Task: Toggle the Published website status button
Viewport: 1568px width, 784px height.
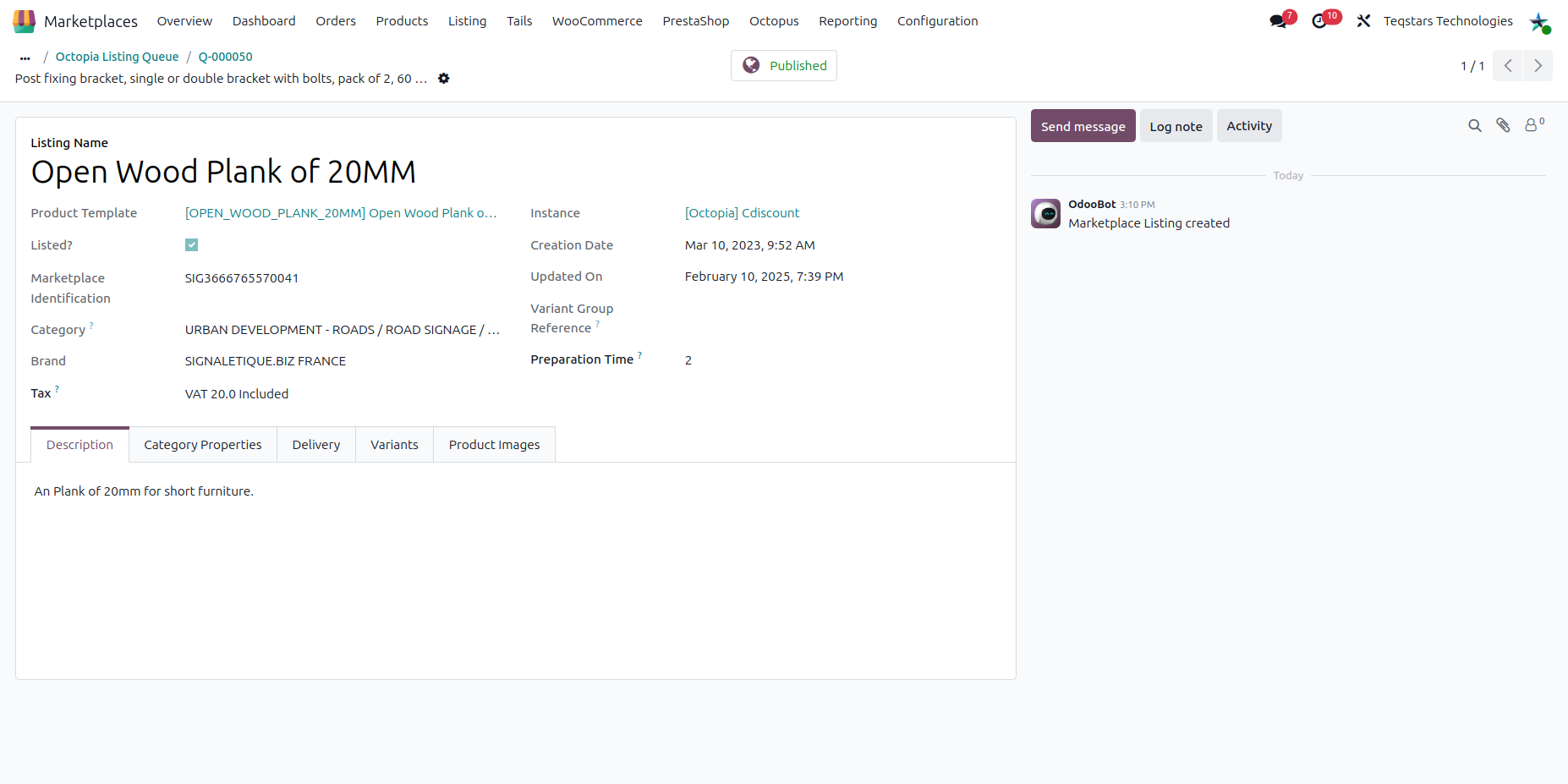Action: pyautogui.click(x=784, y=66)
